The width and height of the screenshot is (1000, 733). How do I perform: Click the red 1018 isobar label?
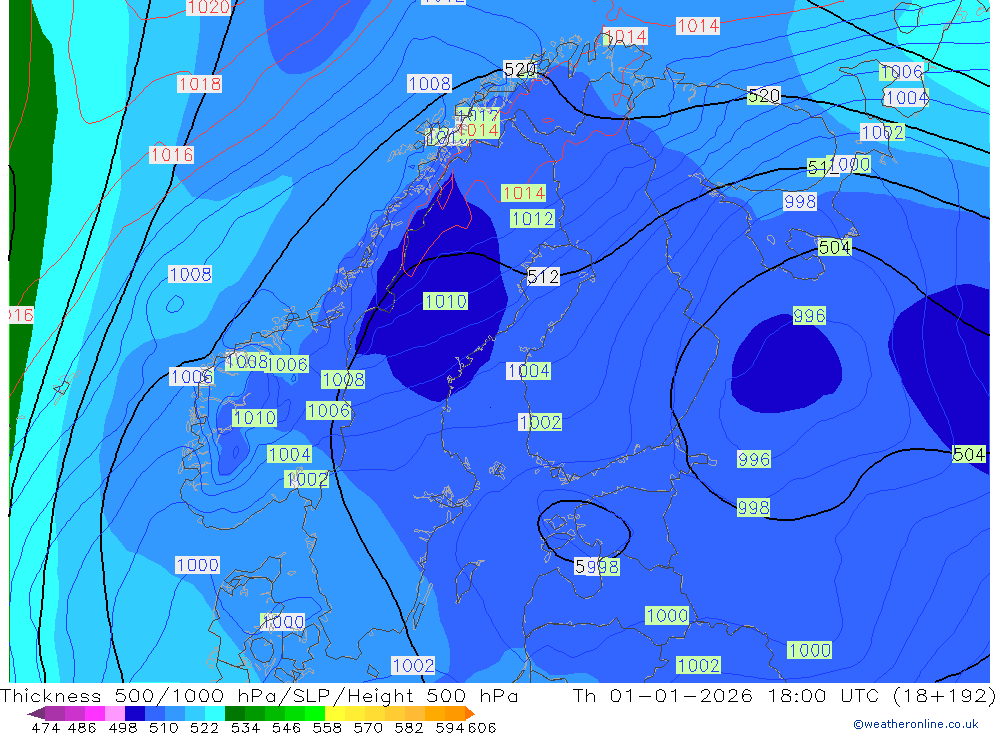point(200,84)
